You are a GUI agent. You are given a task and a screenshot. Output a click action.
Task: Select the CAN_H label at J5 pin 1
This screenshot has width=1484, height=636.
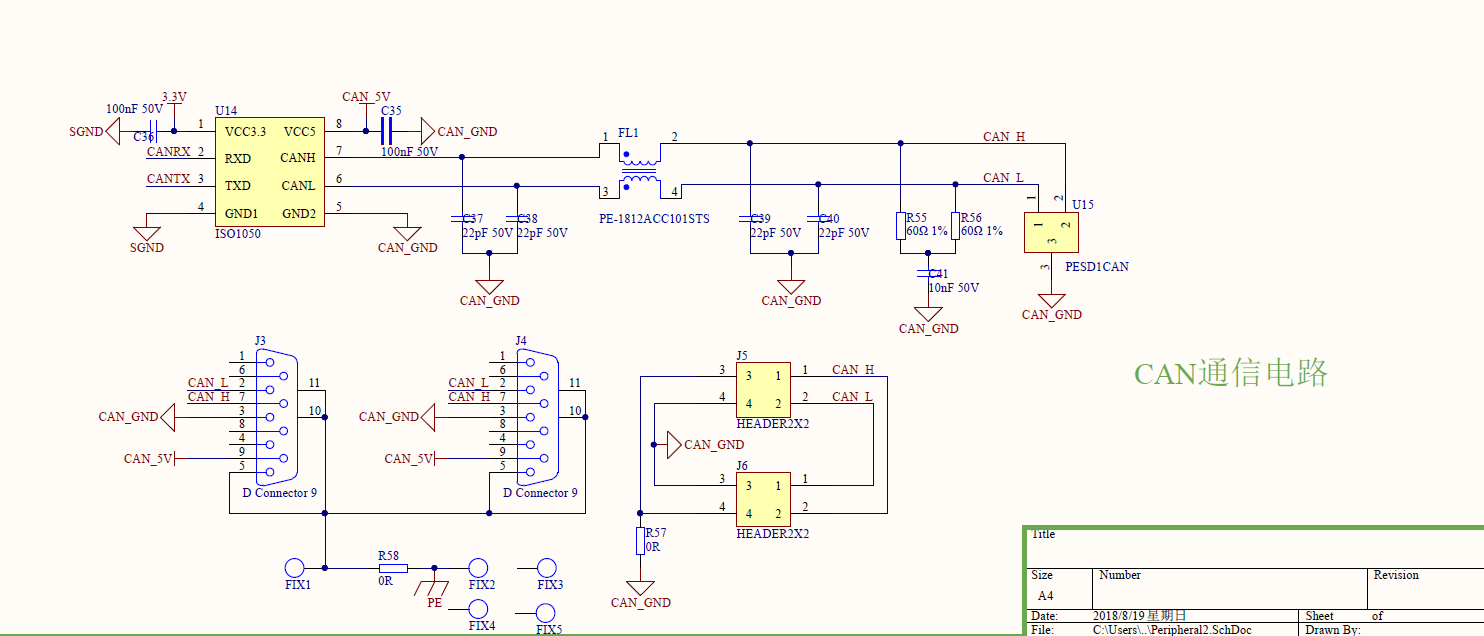pyautogui.click(x=853, y=370)
